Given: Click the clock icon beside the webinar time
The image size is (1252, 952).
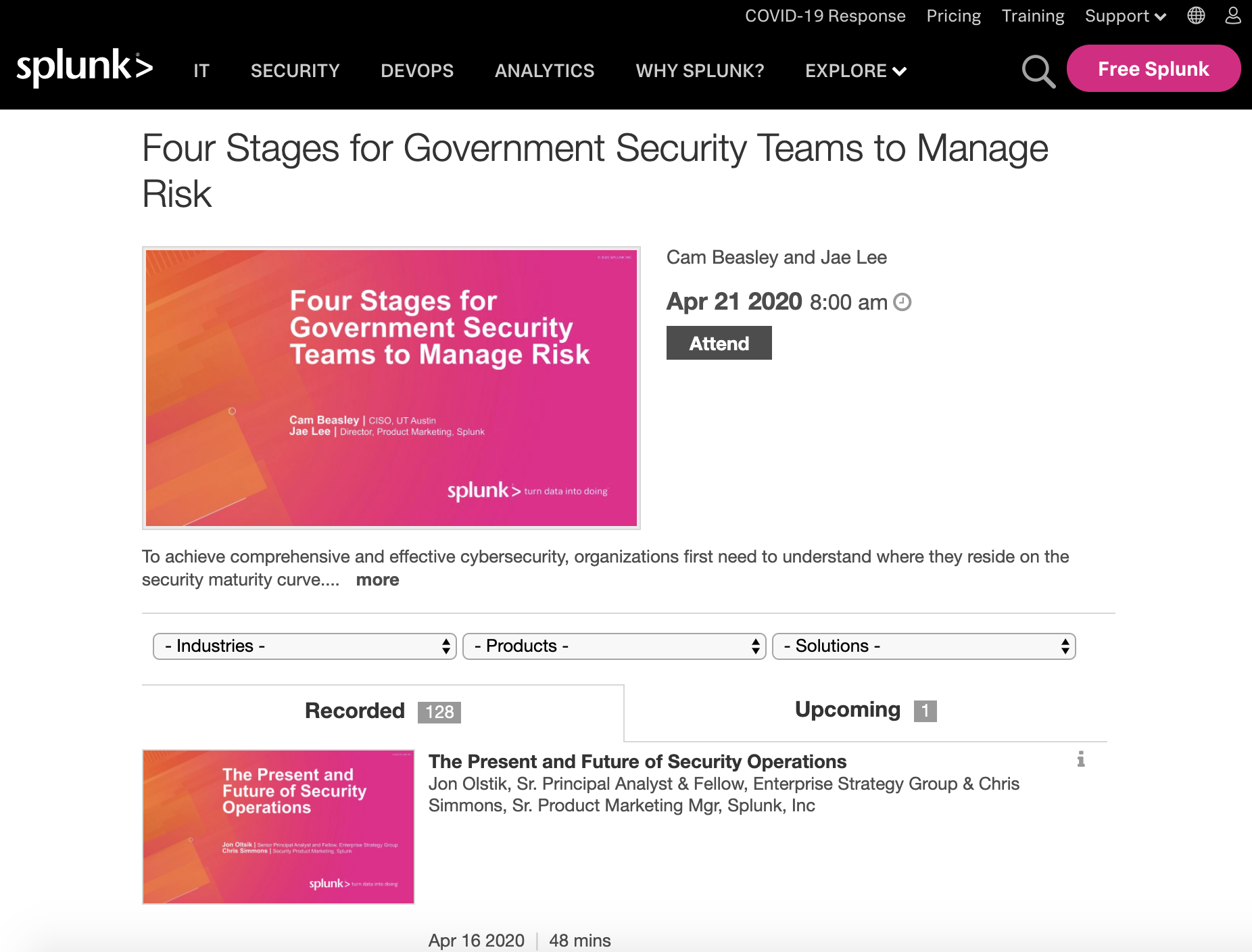Looking at the screenshot, I should [902, 302].
